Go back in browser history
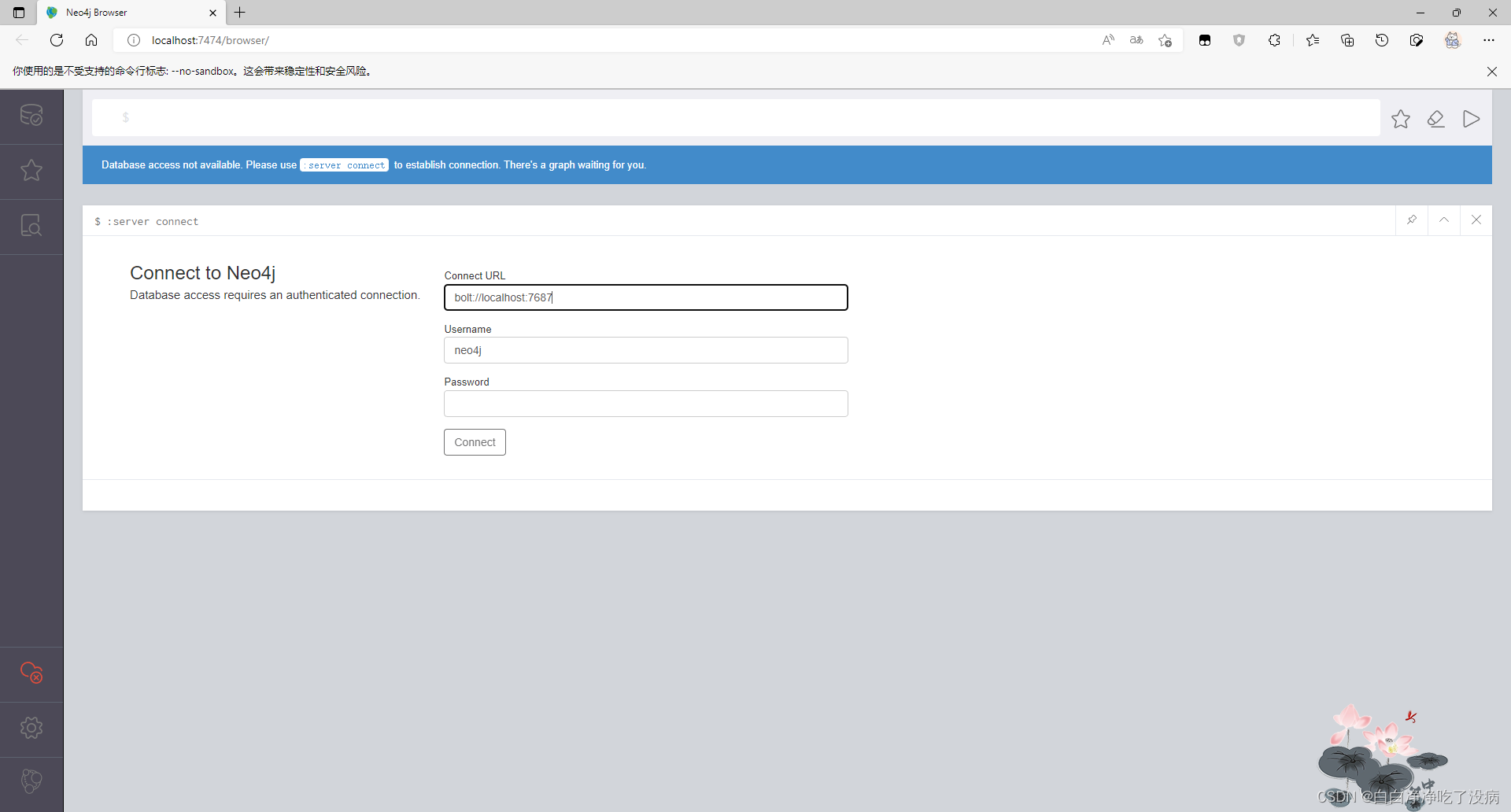 coord(22,40)
